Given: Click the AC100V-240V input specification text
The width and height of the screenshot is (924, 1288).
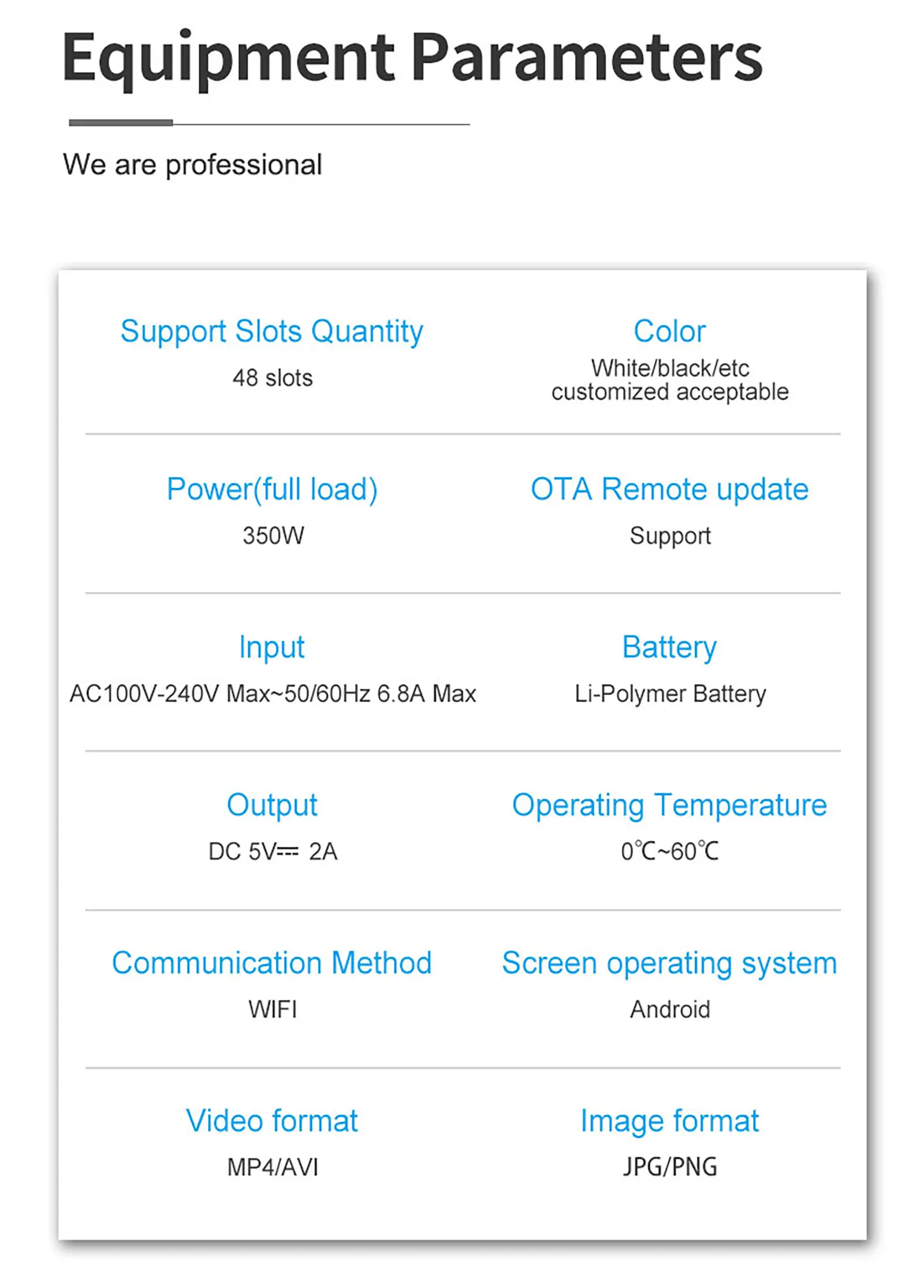Looking at the screenshot, I should [x=273, y=694].
